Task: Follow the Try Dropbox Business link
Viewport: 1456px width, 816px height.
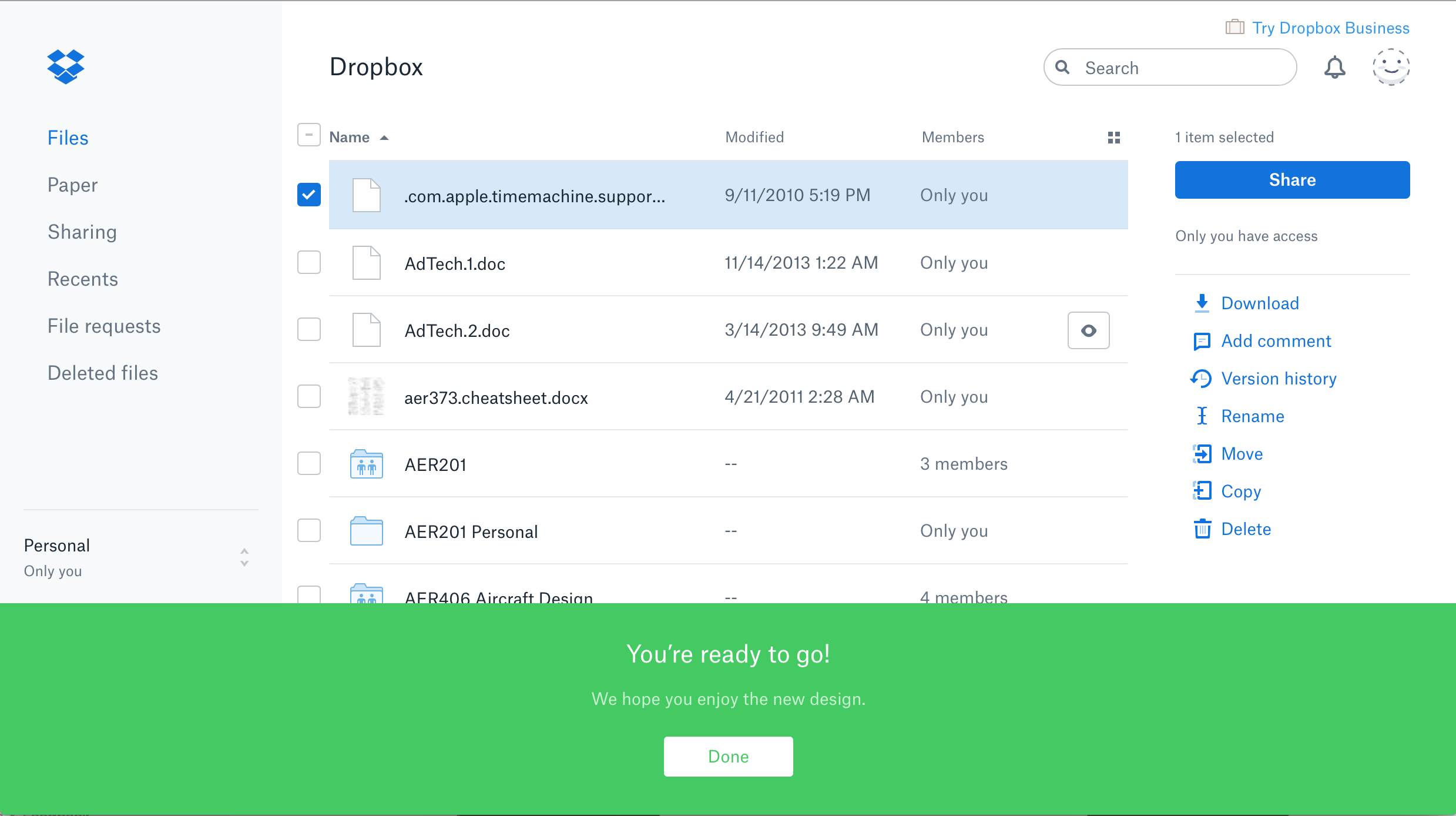Action: tap(1331, 28)
